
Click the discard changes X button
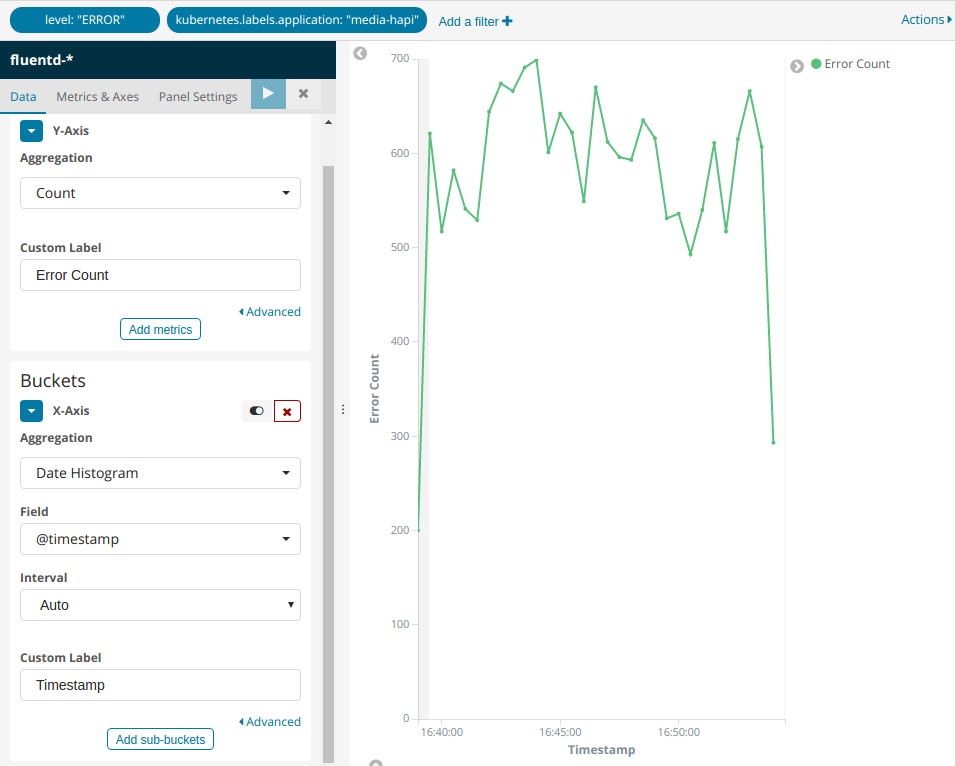coord(303,94)
